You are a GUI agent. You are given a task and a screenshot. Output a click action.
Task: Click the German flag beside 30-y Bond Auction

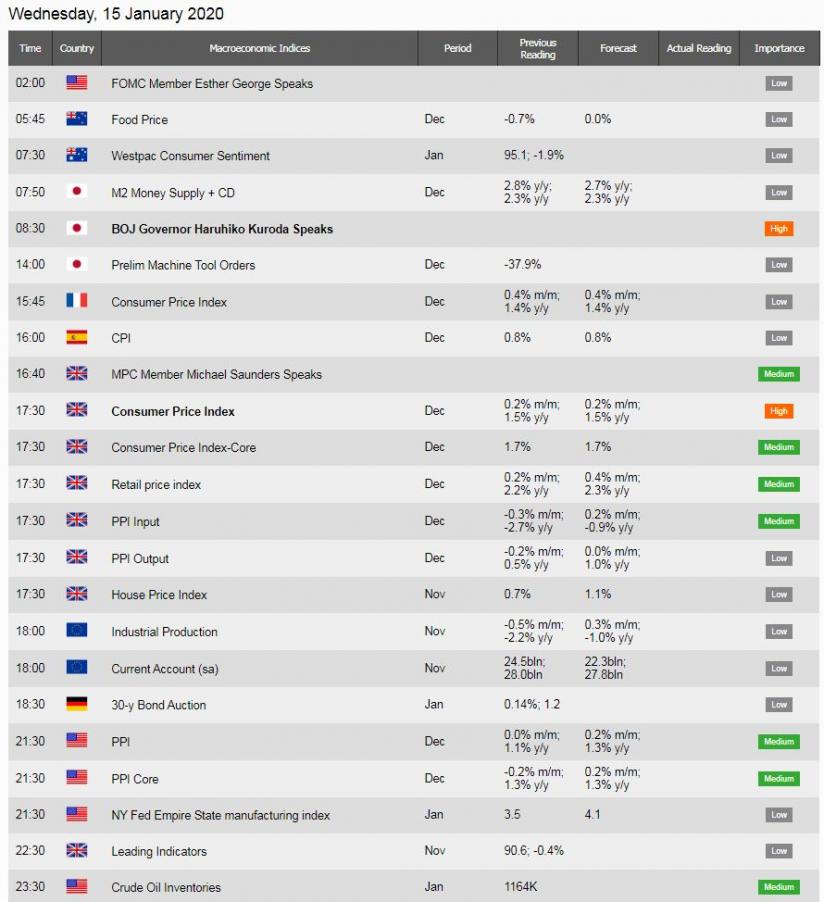[x=77, y=704]
